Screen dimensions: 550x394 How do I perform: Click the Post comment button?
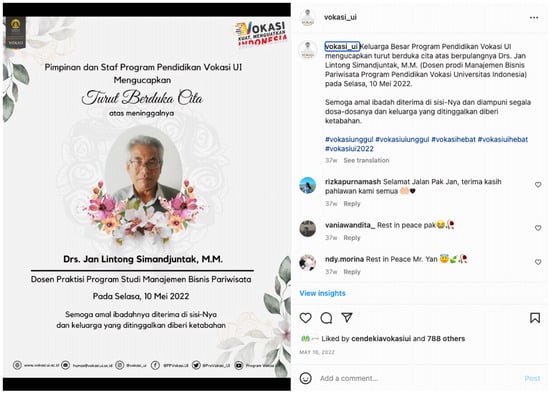(532, 378)
